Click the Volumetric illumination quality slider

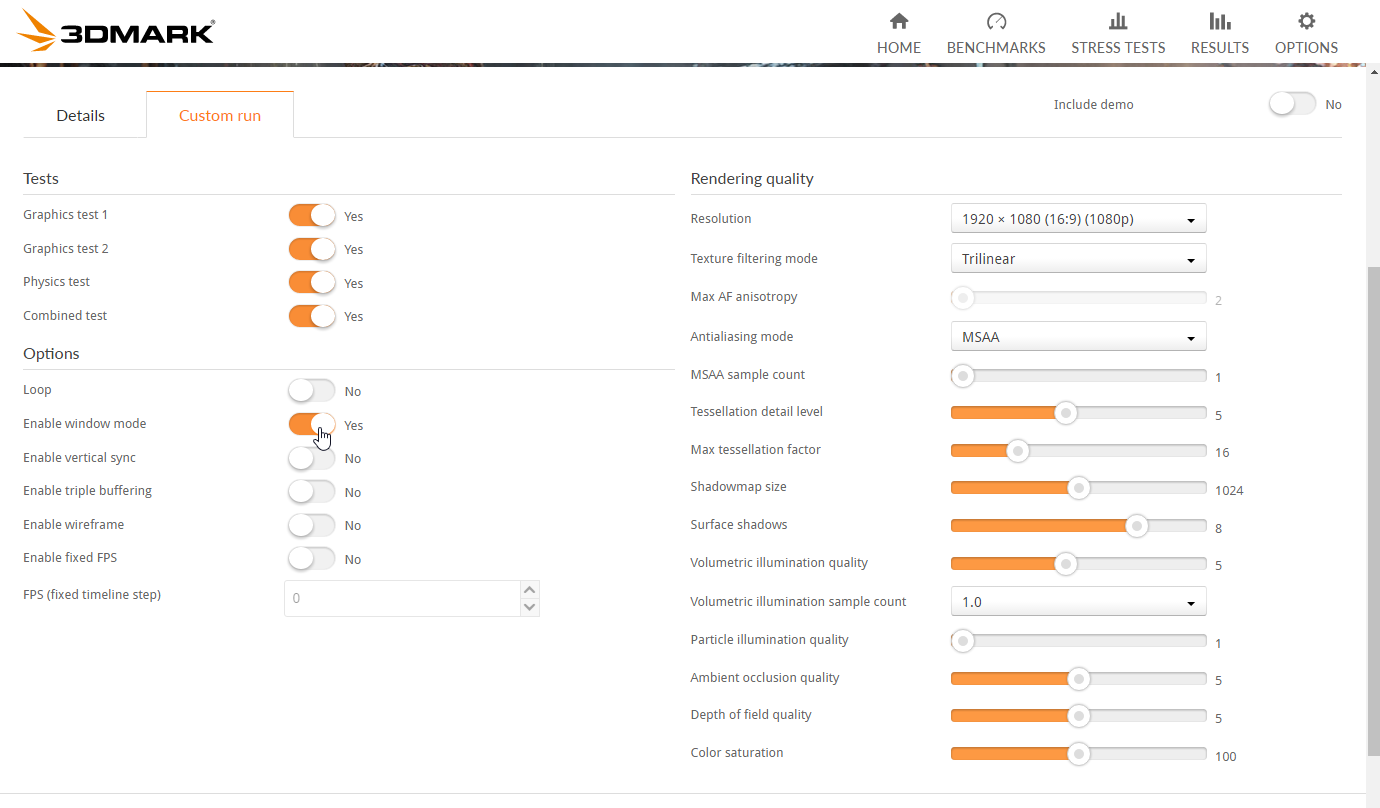coord(1078,563)
